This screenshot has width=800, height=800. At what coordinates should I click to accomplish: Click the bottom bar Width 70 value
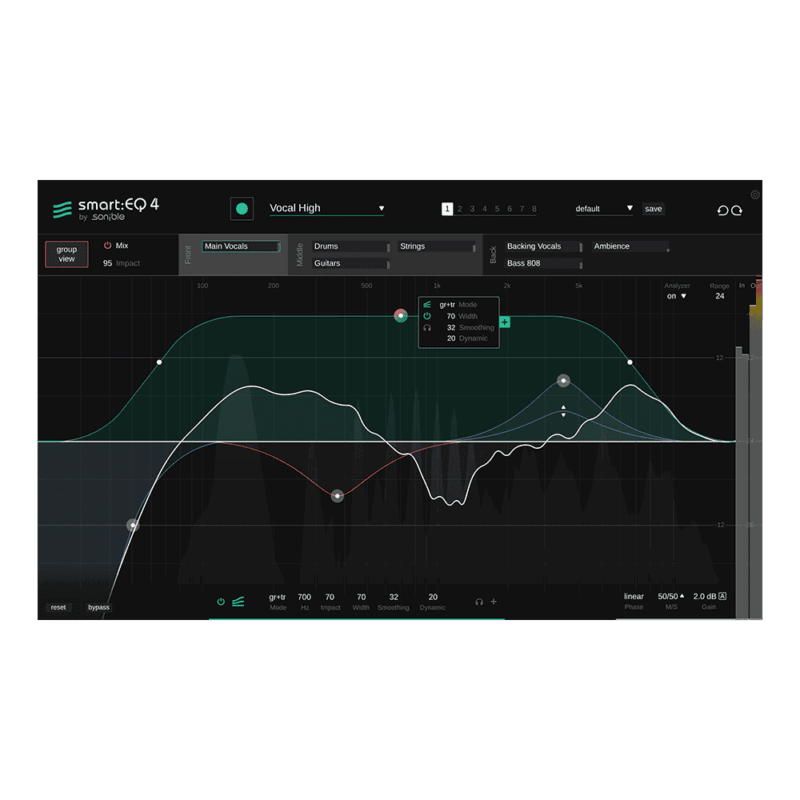361,597
